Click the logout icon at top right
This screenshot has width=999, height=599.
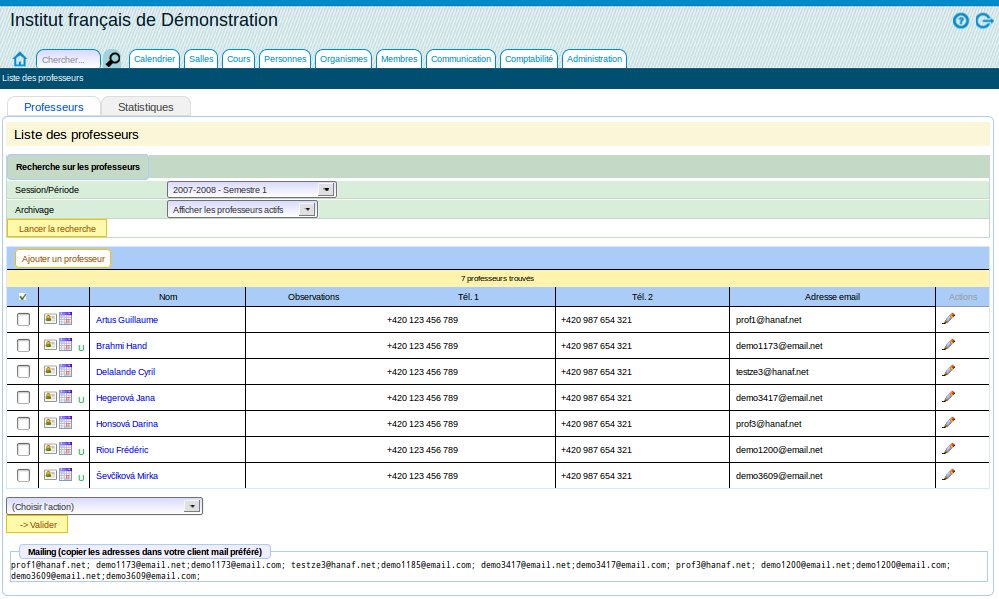tap(984, 21)
